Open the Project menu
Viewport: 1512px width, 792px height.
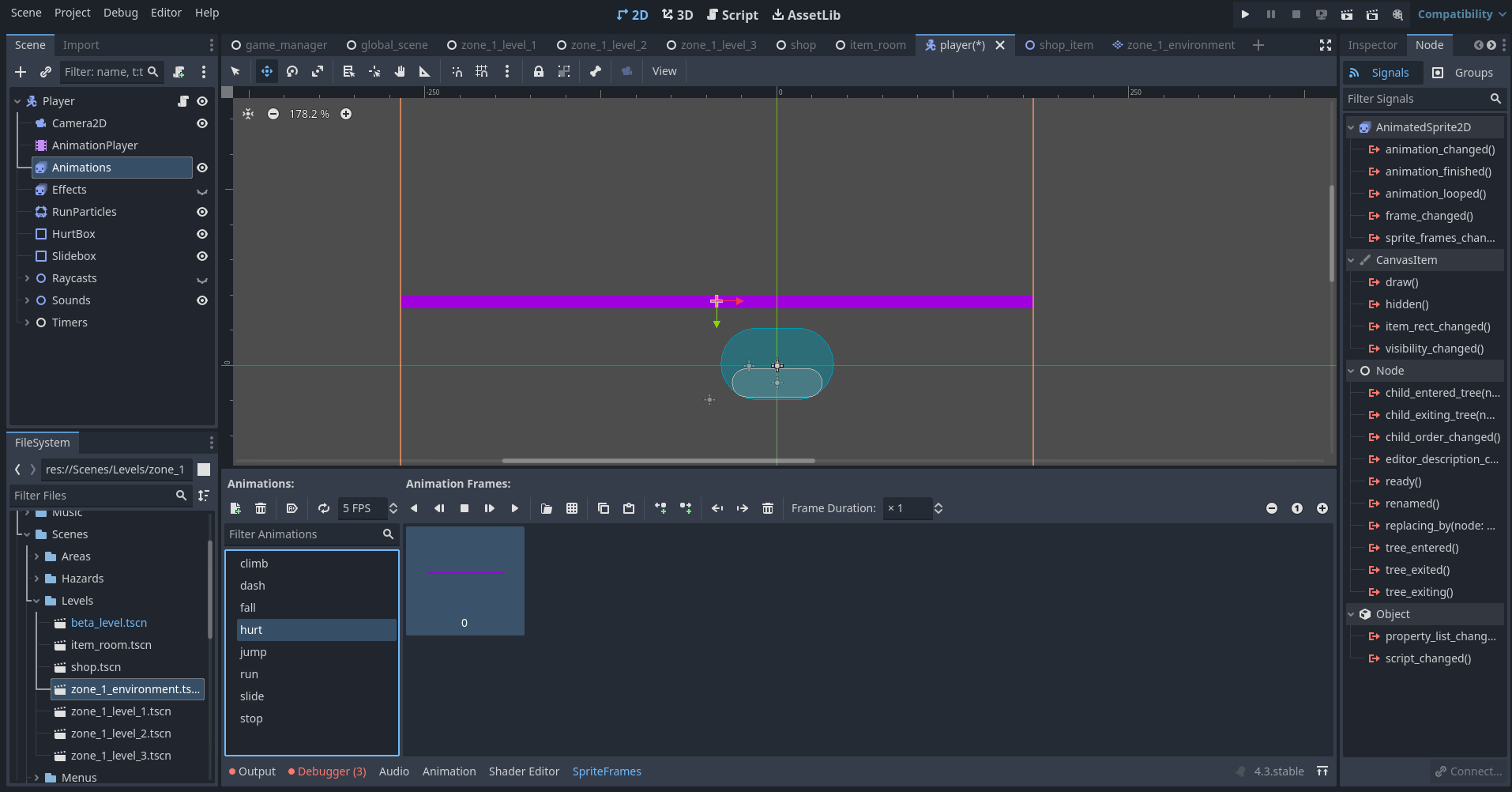pyautogui.click(x=72, y=13)
